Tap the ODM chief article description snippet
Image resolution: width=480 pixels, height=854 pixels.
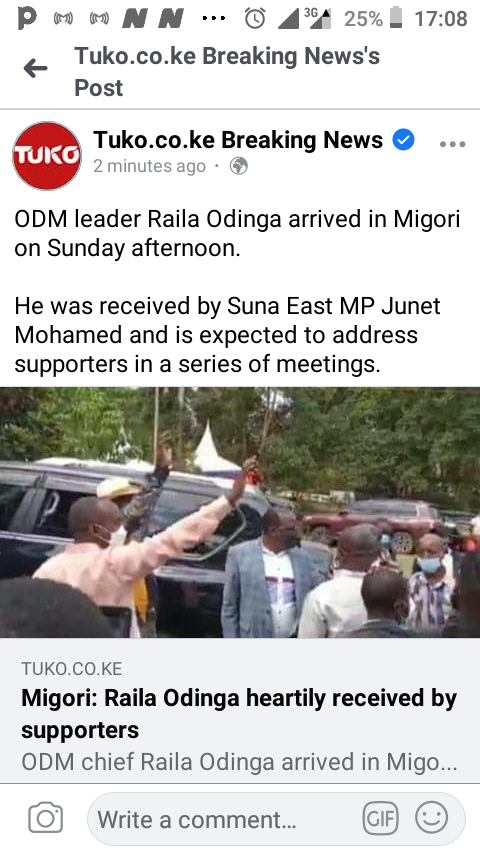[239, 762]
